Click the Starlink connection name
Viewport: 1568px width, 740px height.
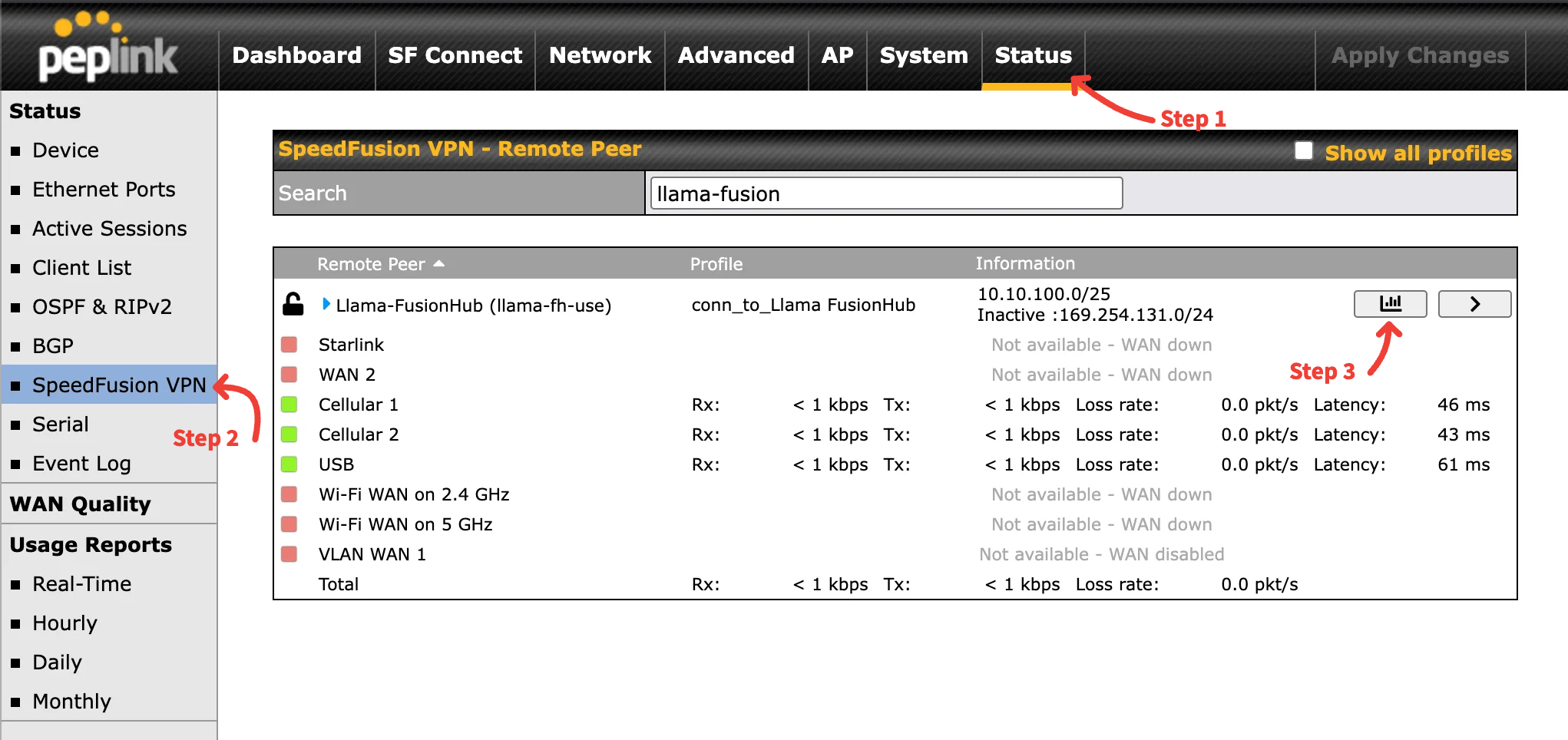351,345
